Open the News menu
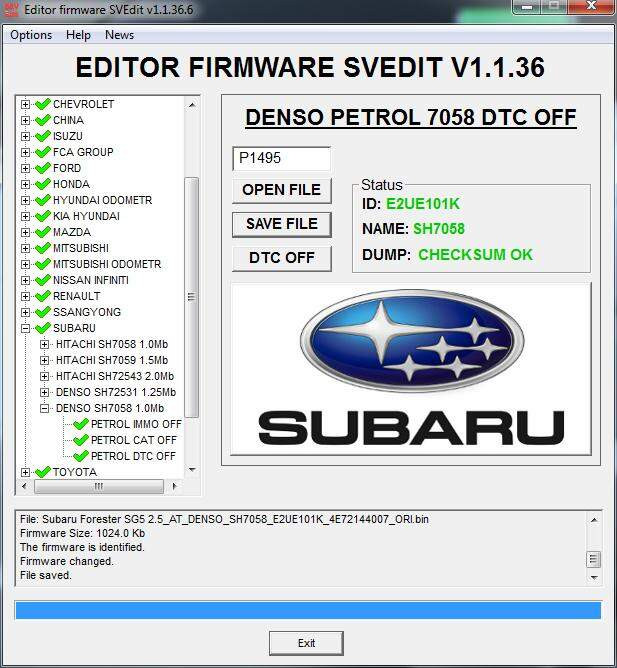The width and height of the screenshot is (617, 668). [x=119, y=35]
